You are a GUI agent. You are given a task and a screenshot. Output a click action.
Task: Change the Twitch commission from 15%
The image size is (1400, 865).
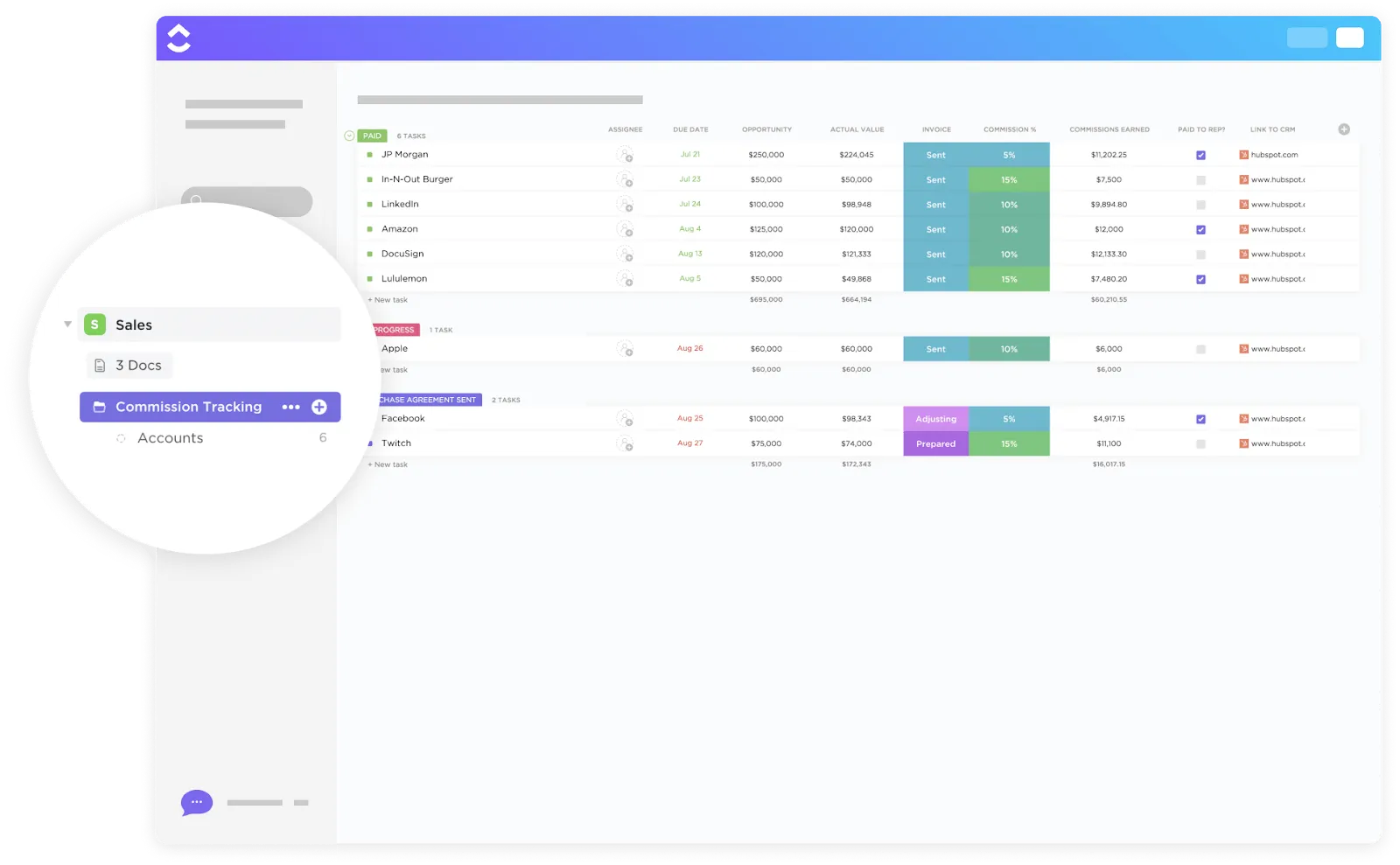tap(1009, 443)
